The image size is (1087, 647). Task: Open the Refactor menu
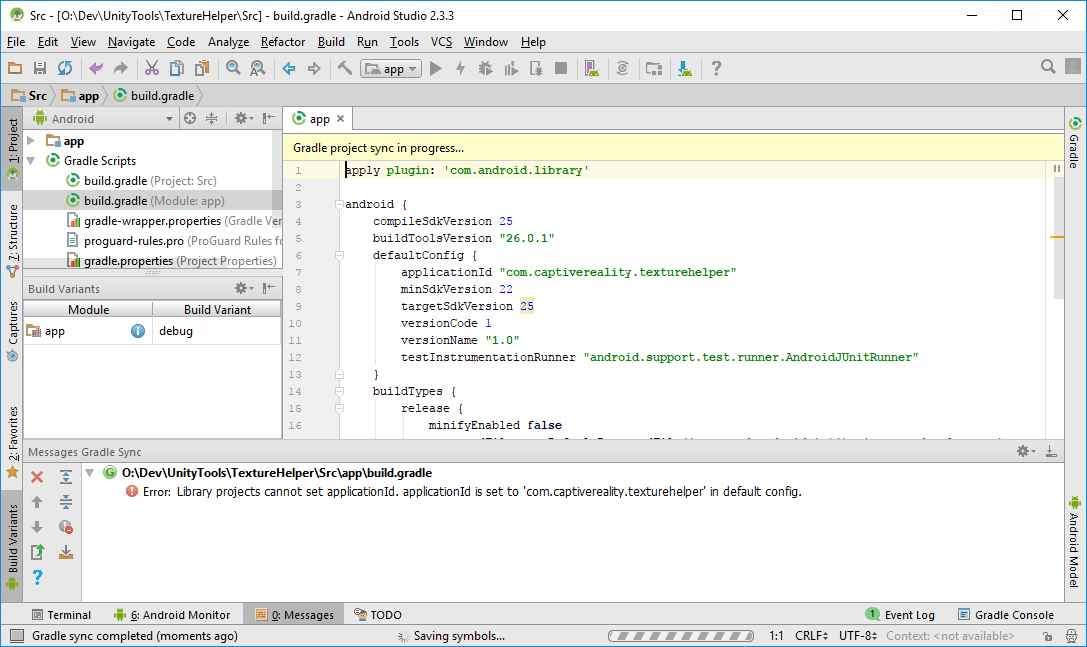pyautogui.click(x=283, y=42)
